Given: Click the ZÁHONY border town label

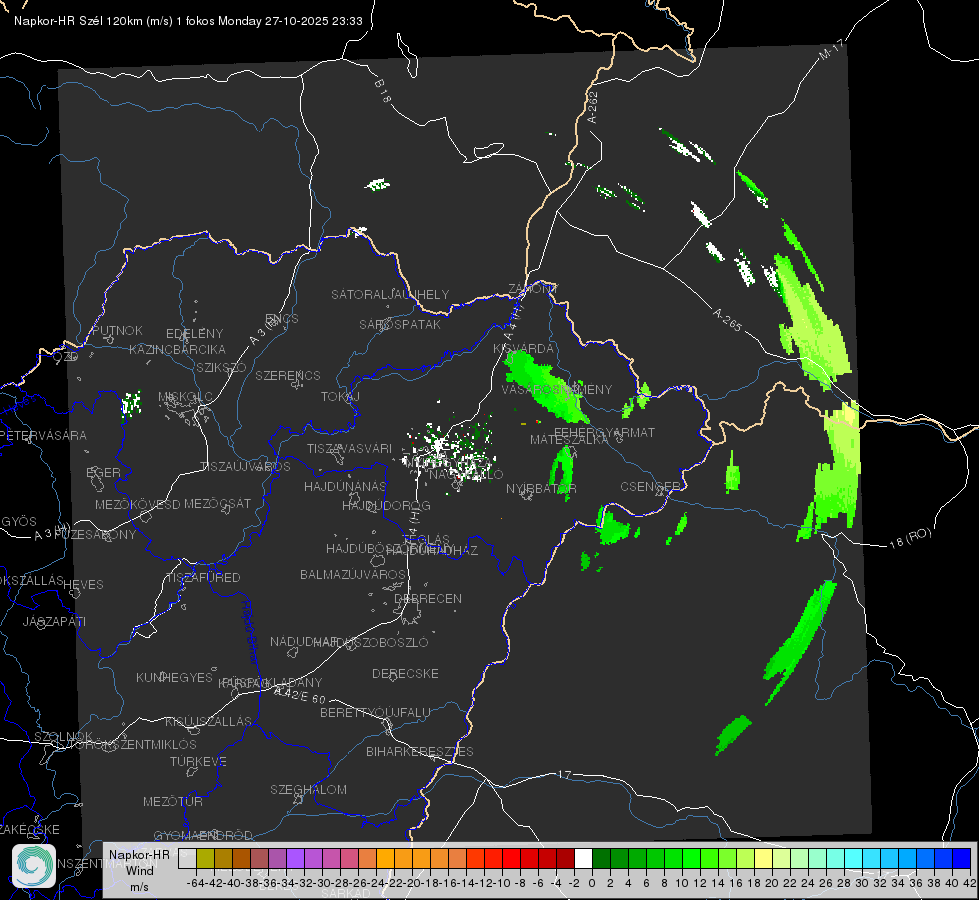Looking at the screenshot, I should (x=533, y=289).
